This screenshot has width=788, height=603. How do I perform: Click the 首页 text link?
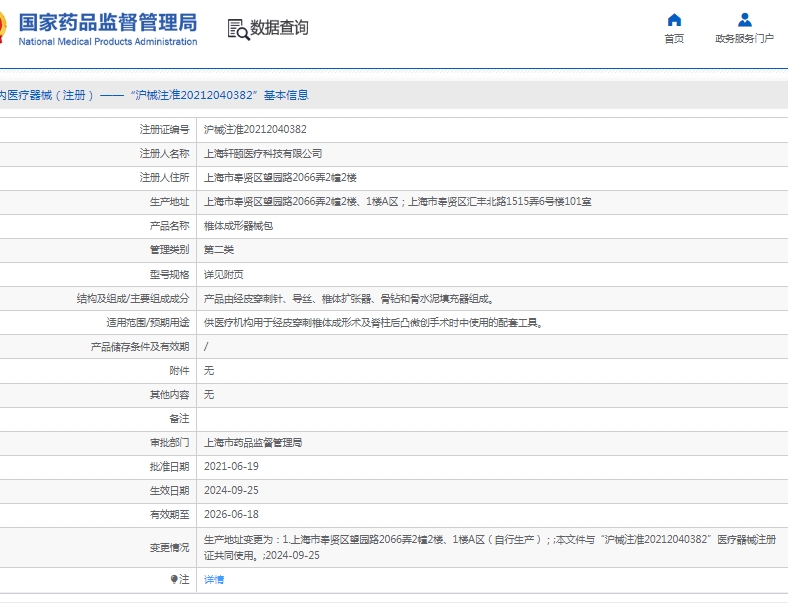point(674,39)
